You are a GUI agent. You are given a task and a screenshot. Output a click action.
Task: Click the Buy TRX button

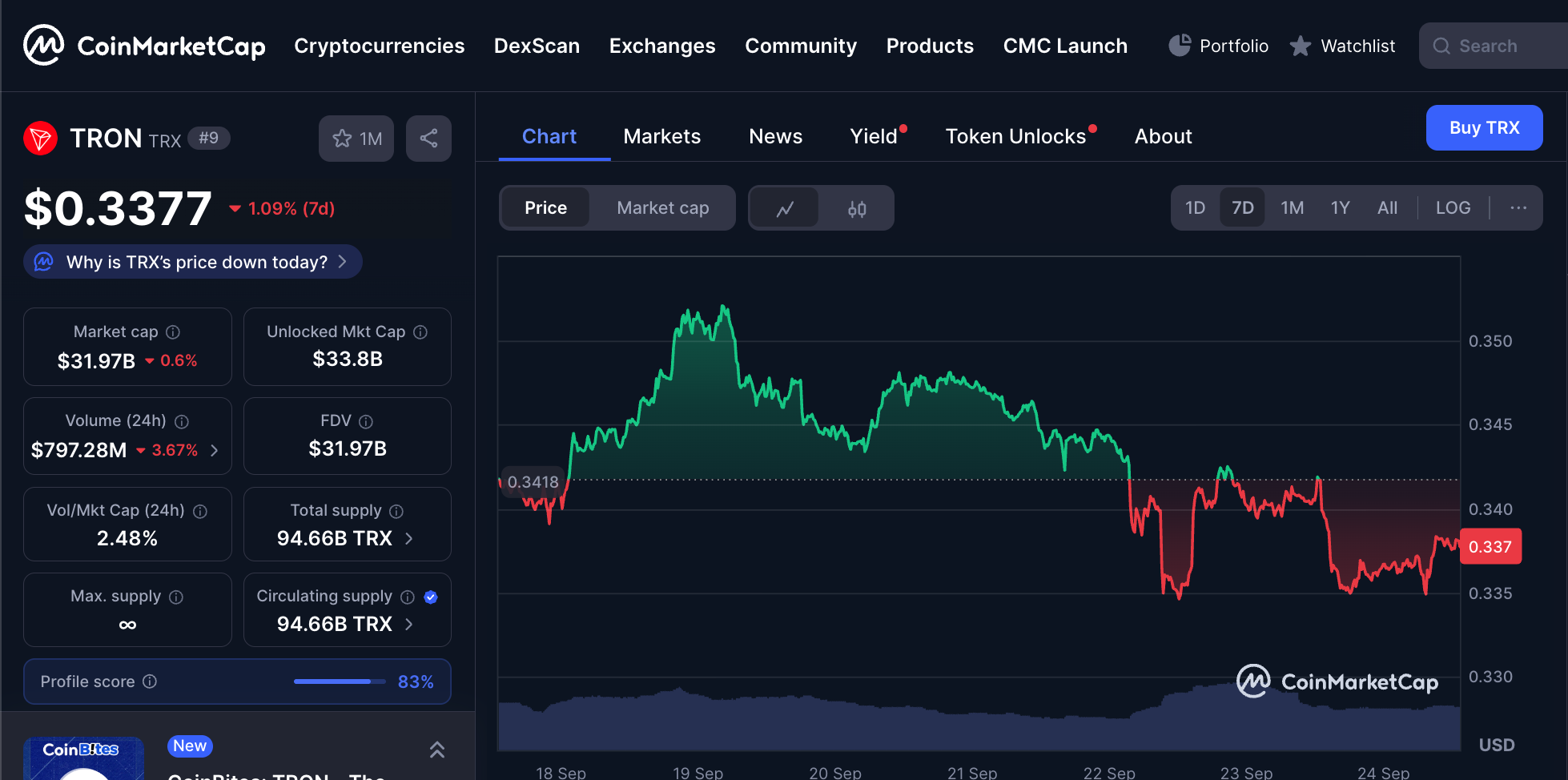1483,128
